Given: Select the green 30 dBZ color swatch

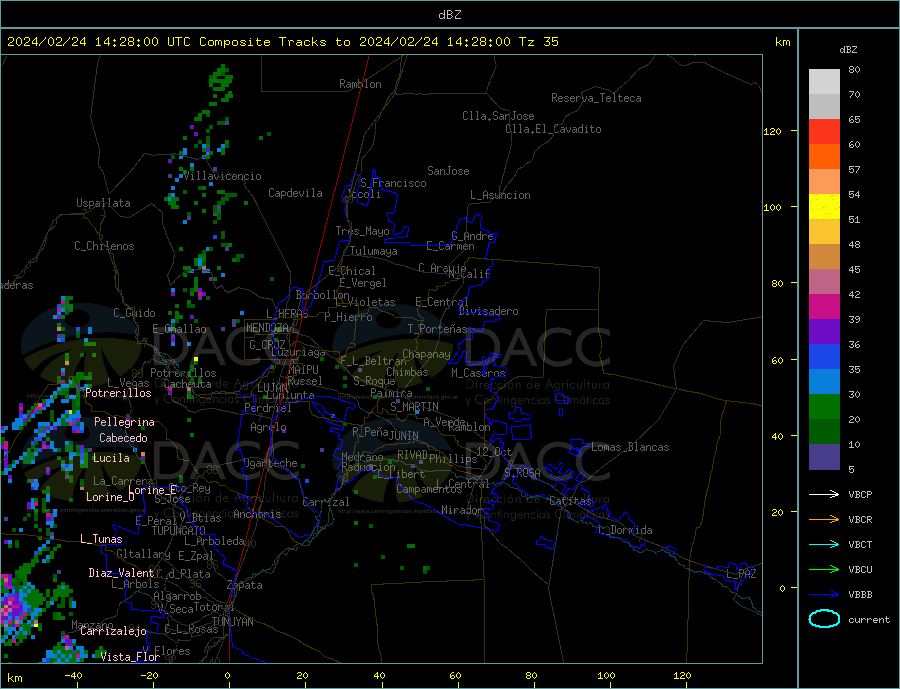Looking at the screenshot, I should coord(824,407).
